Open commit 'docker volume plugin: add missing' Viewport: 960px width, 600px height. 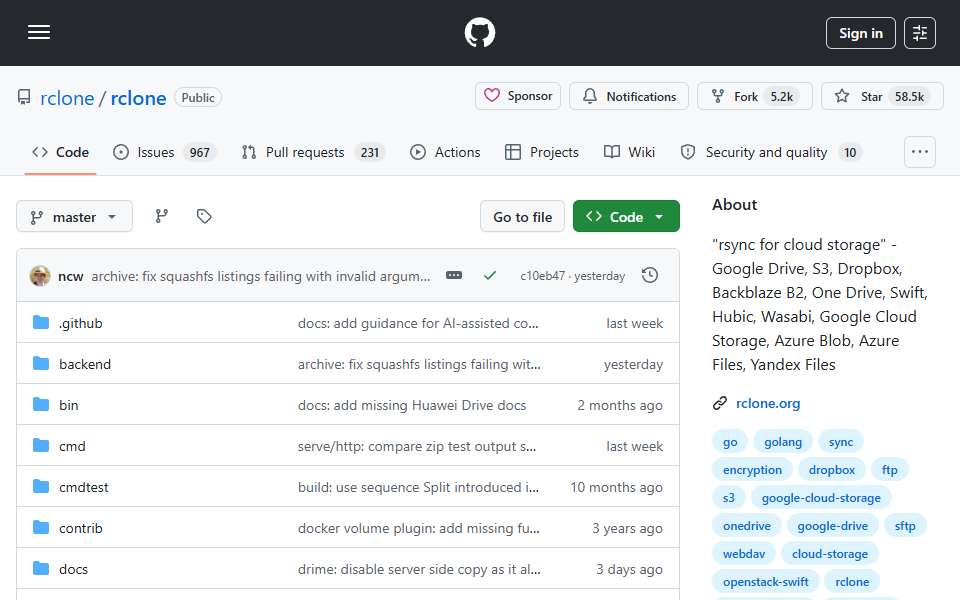coord(419,528)
